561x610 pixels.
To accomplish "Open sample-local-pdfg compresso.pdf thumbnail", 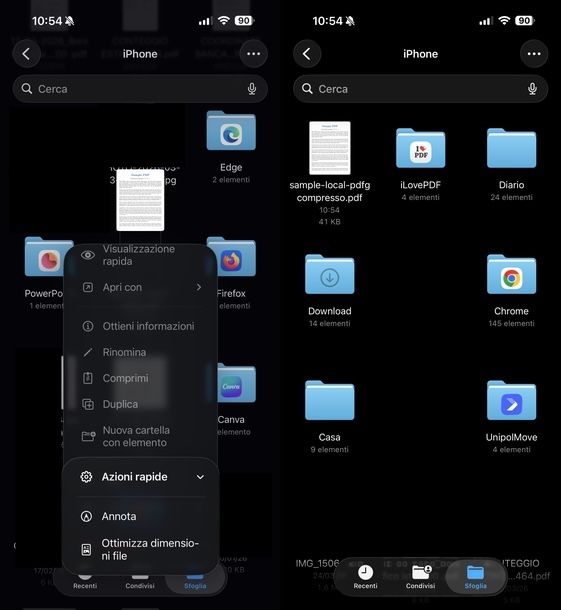I will click(x=330, y=148).
